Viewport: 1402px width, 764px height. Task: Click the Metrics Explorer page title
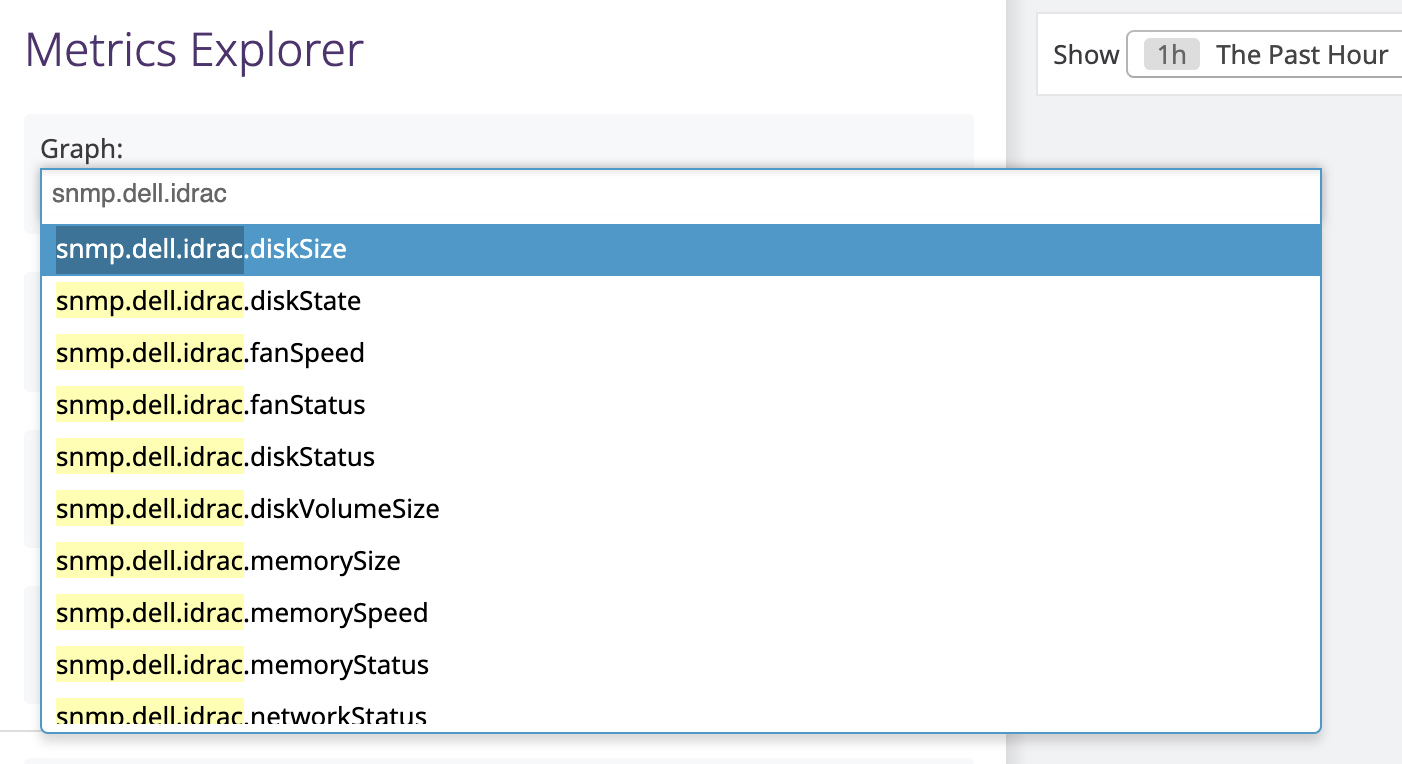coord(194,50)
